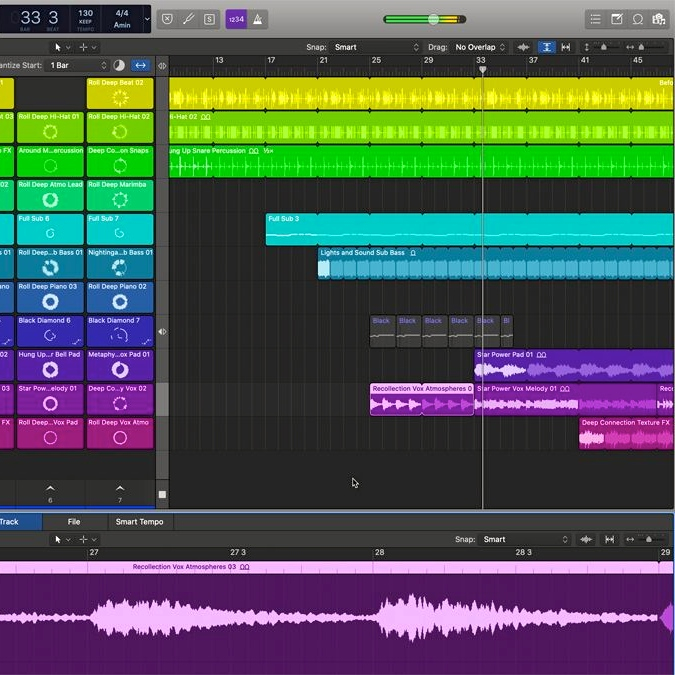Click the Tuner fork icon in the control bar

[188, 19]
